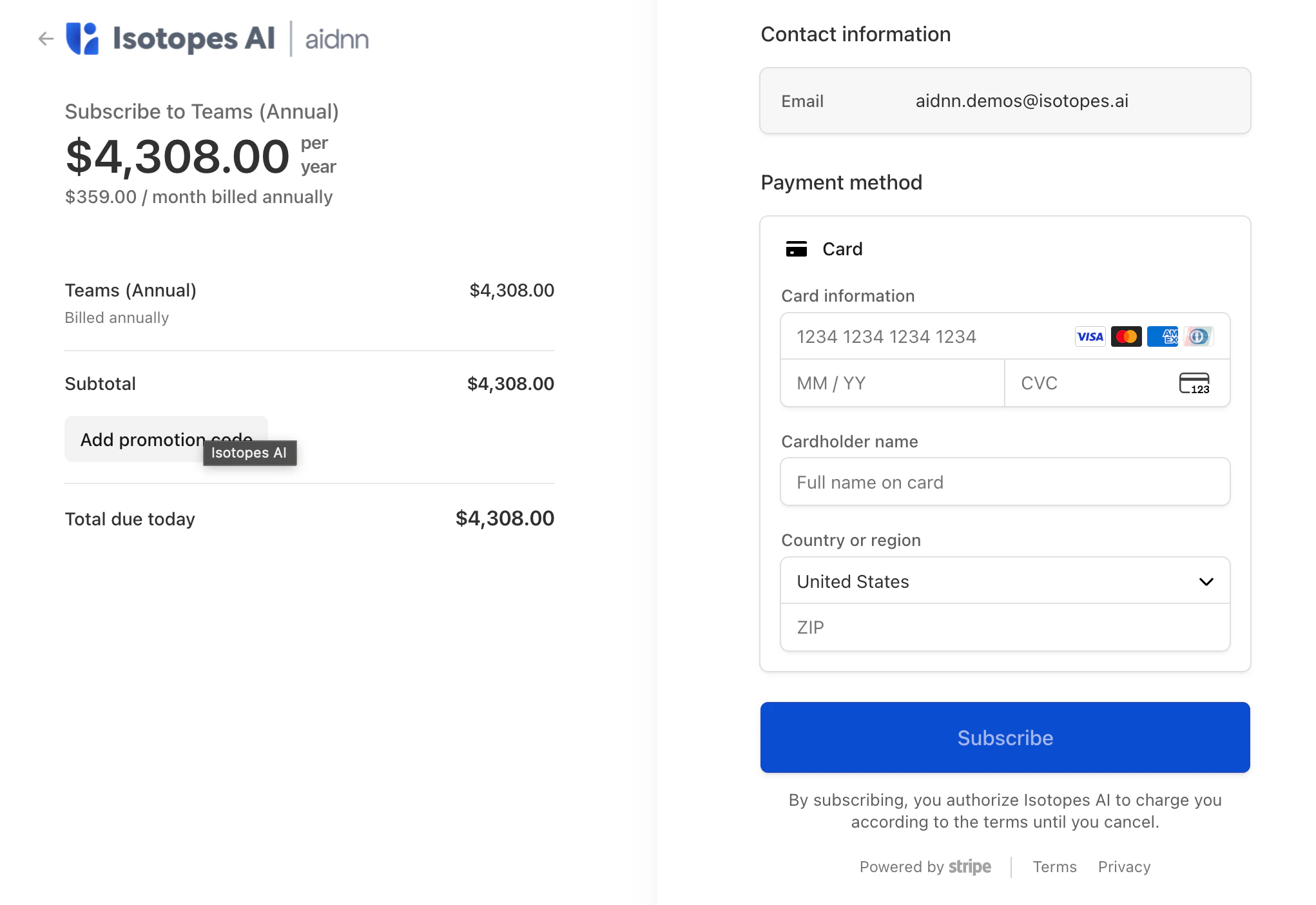Click the Billed annually subtext

(x=117, y=318)
